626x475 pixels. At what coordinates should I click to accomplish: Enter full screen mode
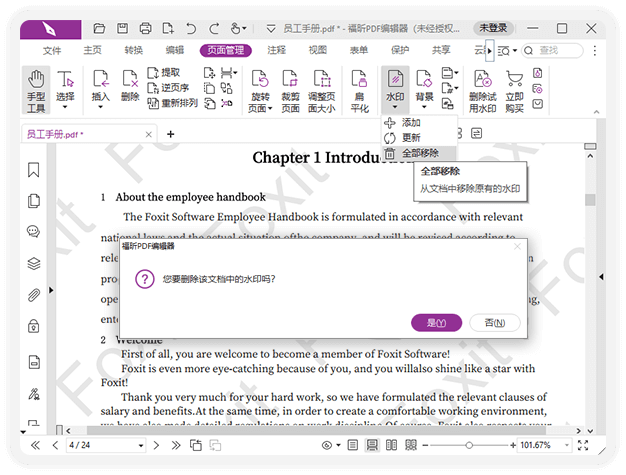583,445
